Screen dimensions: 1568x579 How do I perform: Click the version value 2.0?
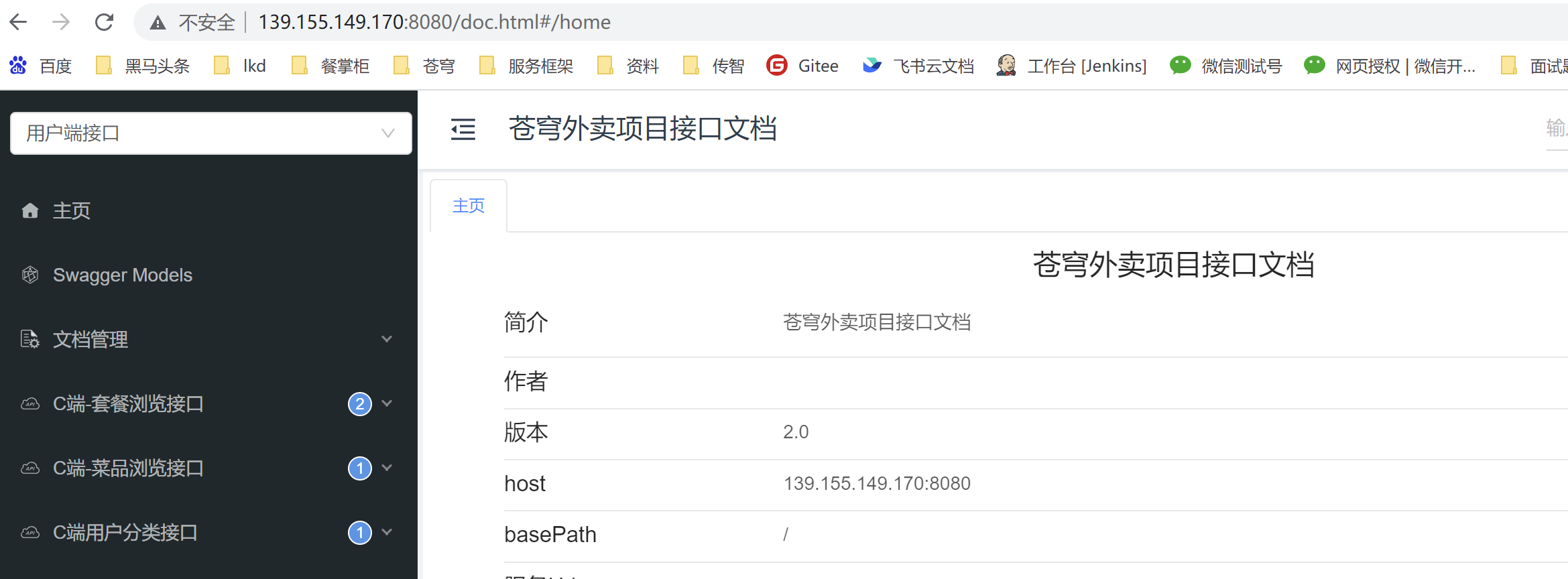[x=796, y=432]
